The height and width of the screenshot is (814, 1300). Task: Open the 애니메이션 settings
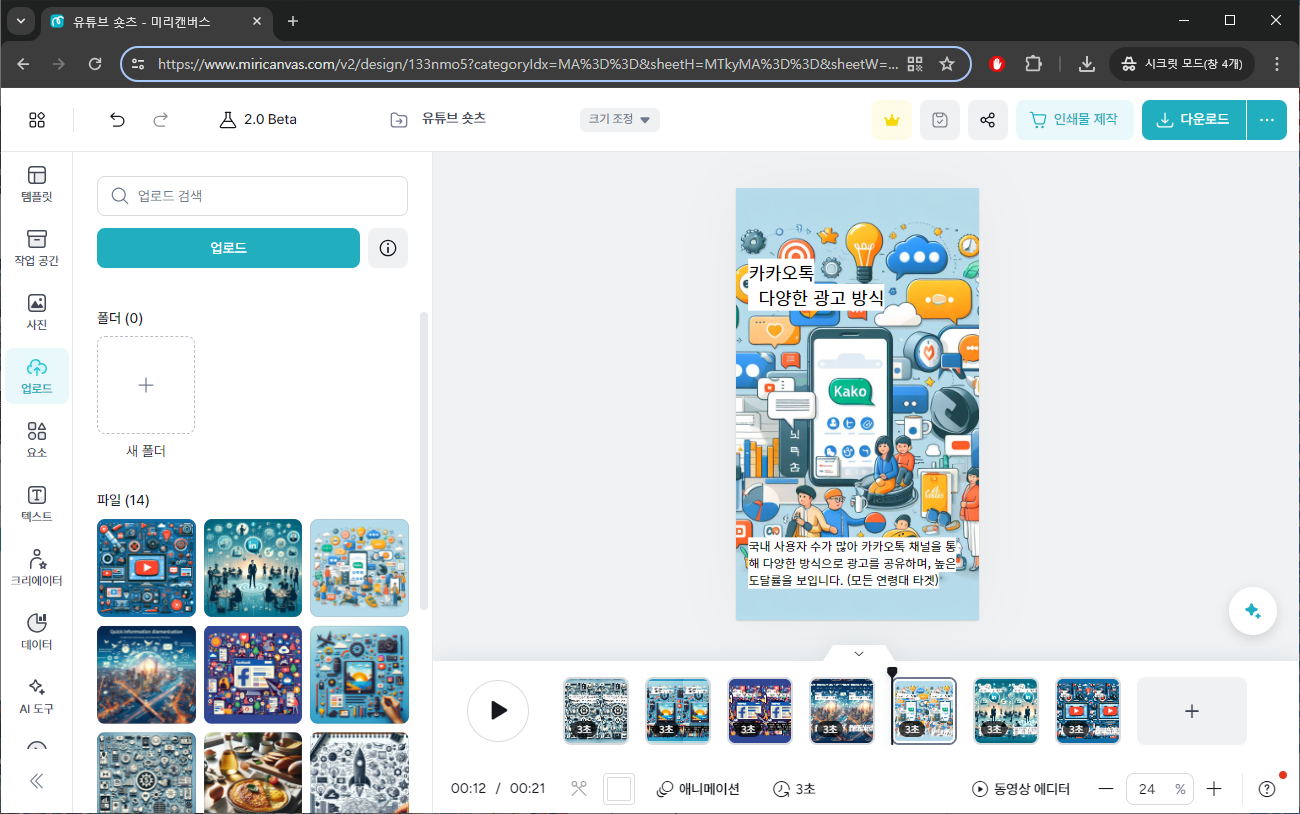tap(698, 789)
